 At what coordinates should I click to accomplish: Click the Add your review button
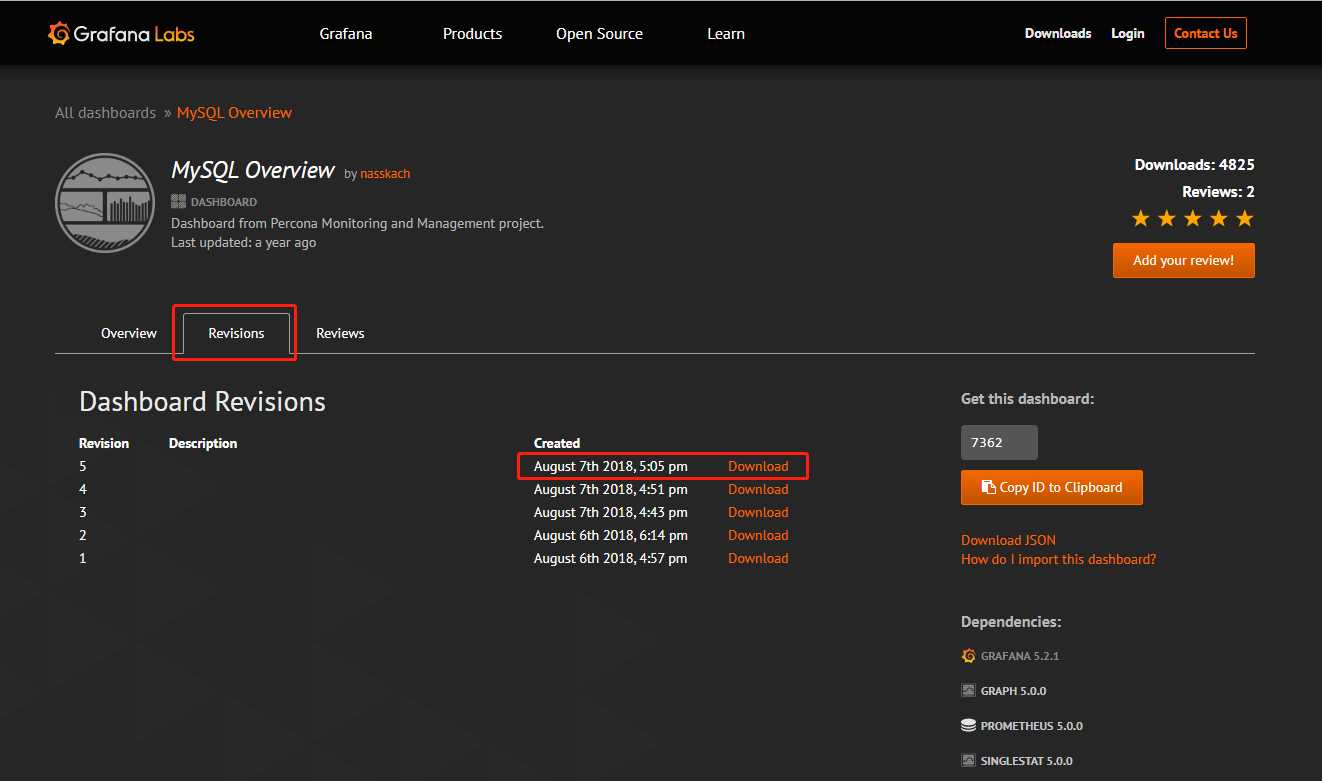tap(1183, 260)
